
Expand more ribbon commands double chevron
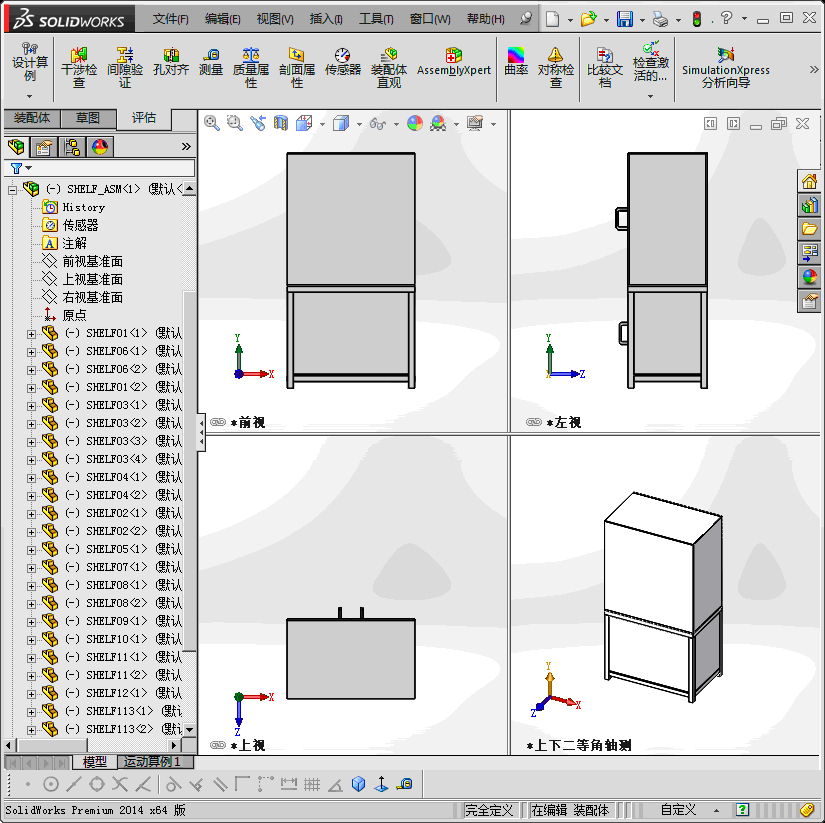814,69
